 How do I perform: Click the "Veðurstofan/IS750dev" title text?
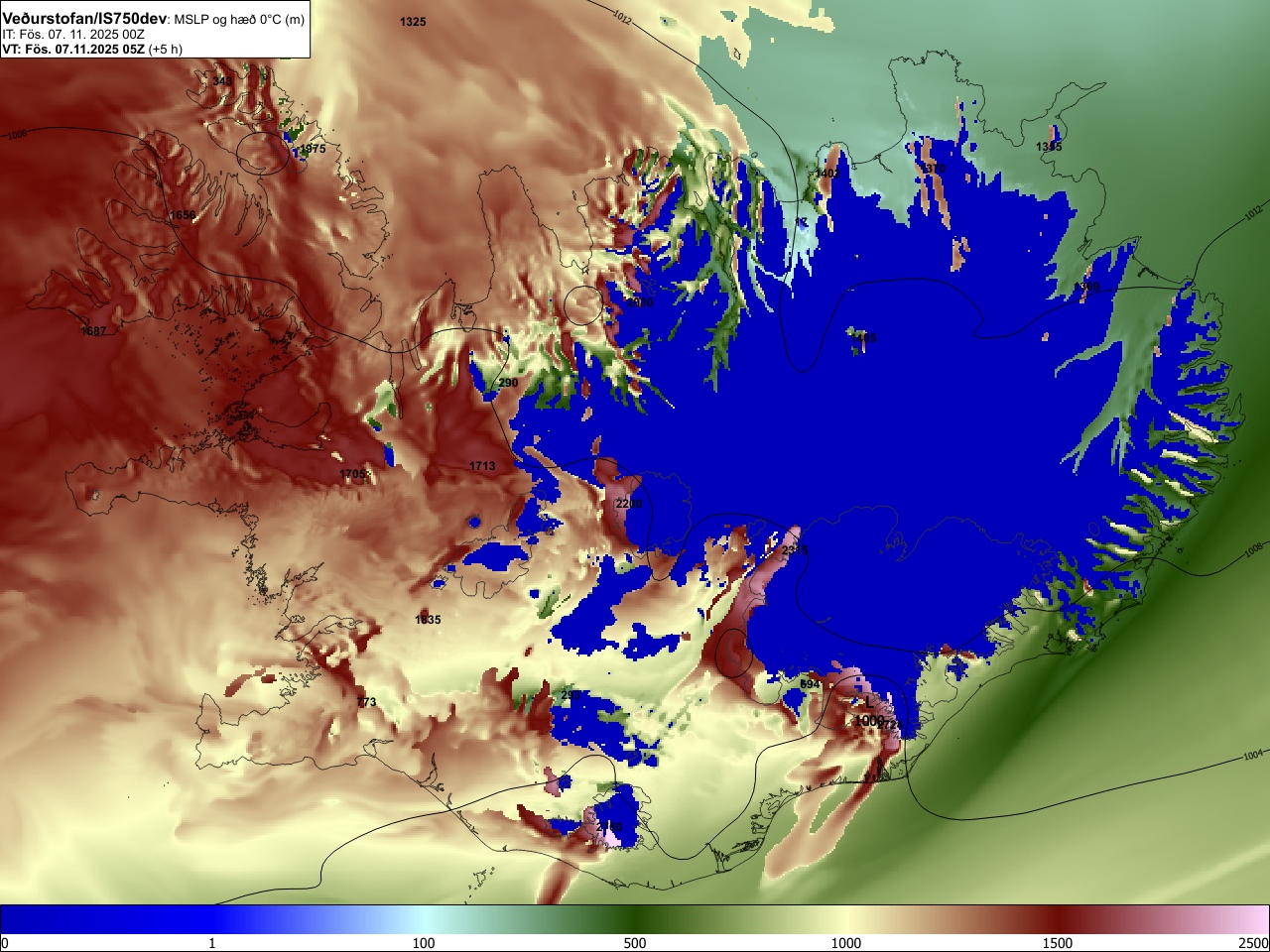tap(84, 19)
